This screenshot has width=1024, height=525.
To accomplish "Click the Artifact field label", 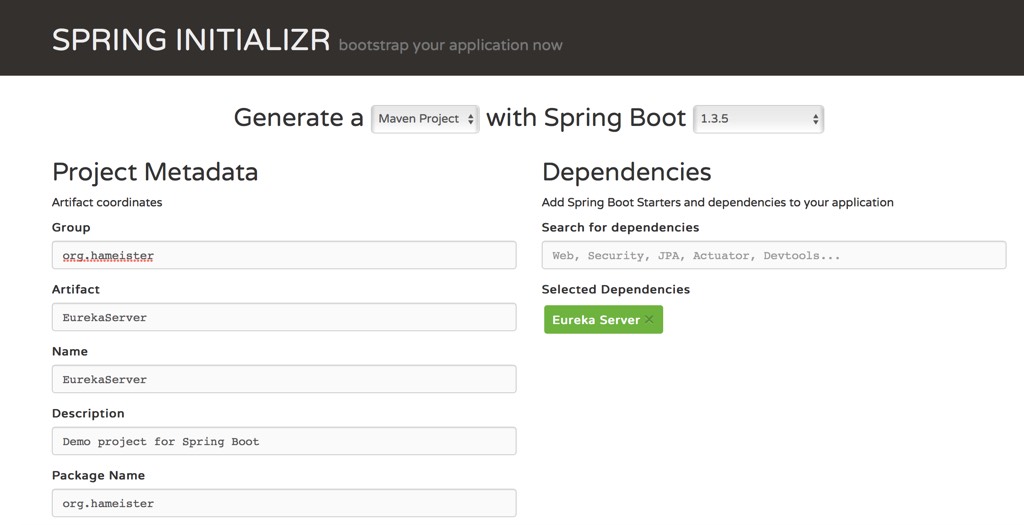I will click(76, 290).
